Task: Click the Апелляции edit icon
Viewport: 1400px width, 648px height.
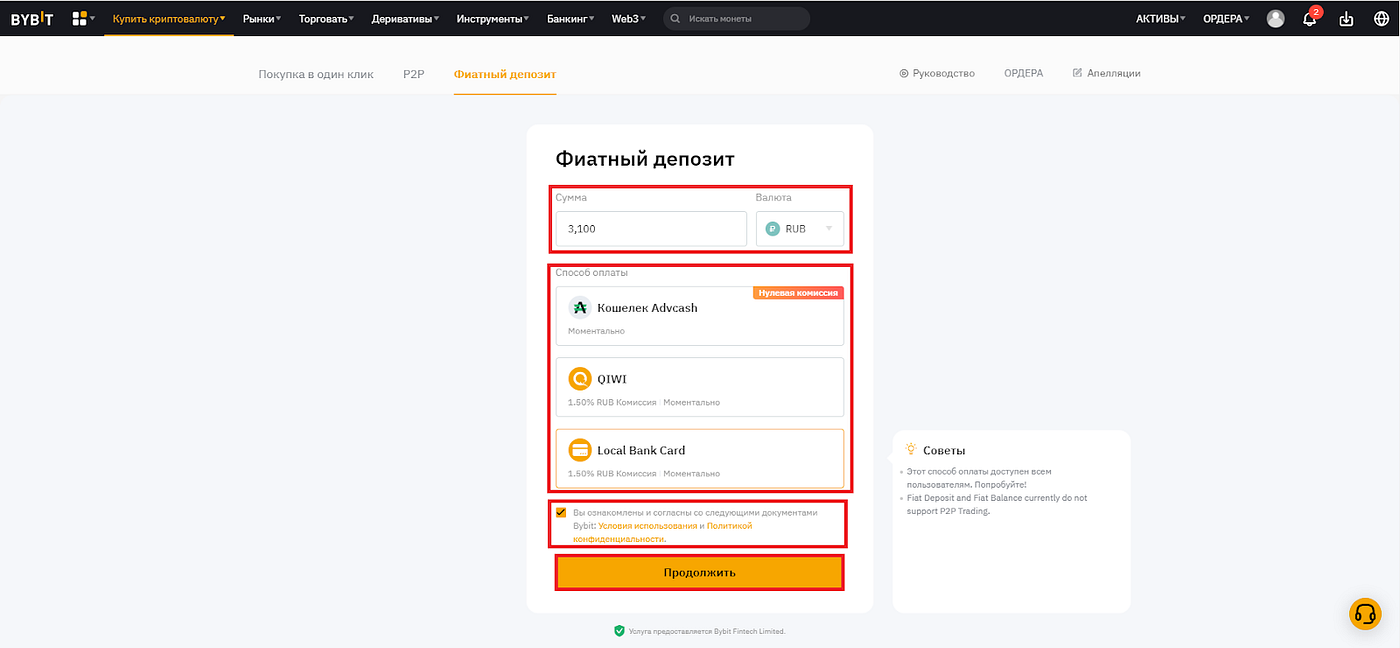Action: click(x=1077, y=73)
